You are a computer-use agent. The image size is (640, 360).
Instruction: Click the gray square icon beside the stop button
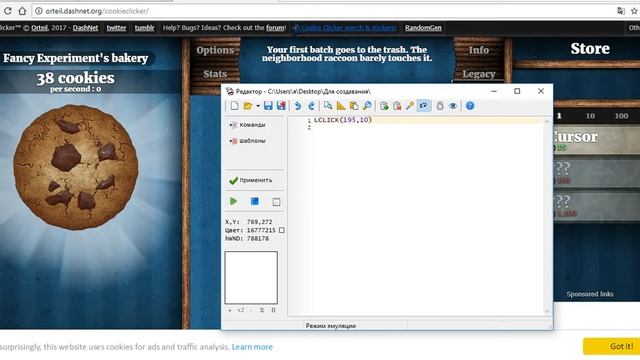pos(276,202)
